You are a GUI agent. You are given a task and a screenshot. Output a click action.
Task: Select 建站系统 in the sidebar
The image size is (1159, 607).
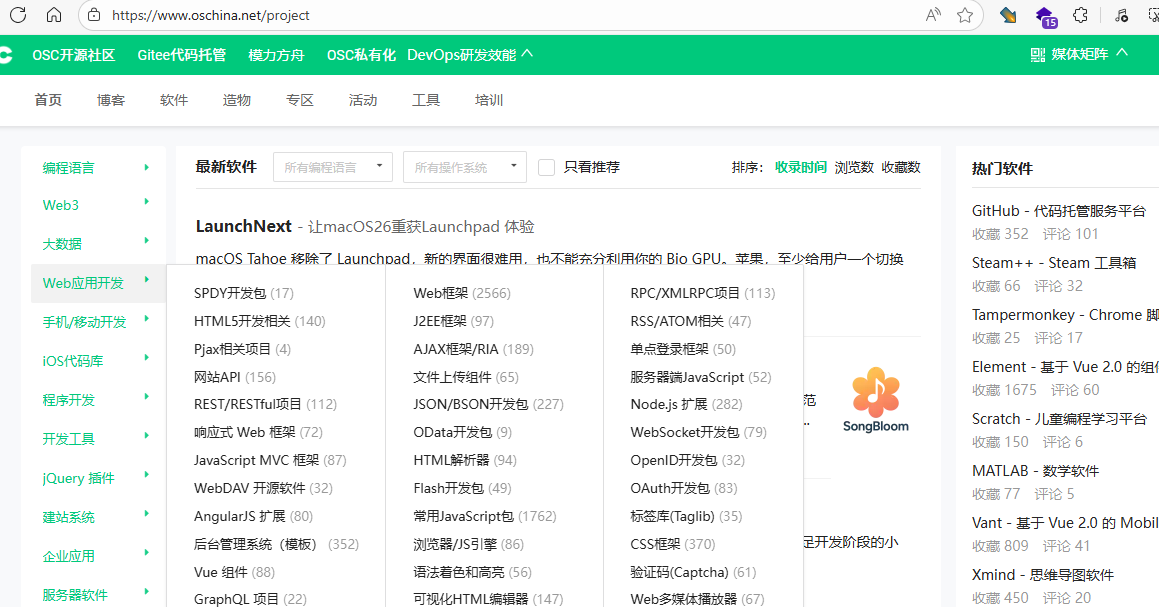69,517
